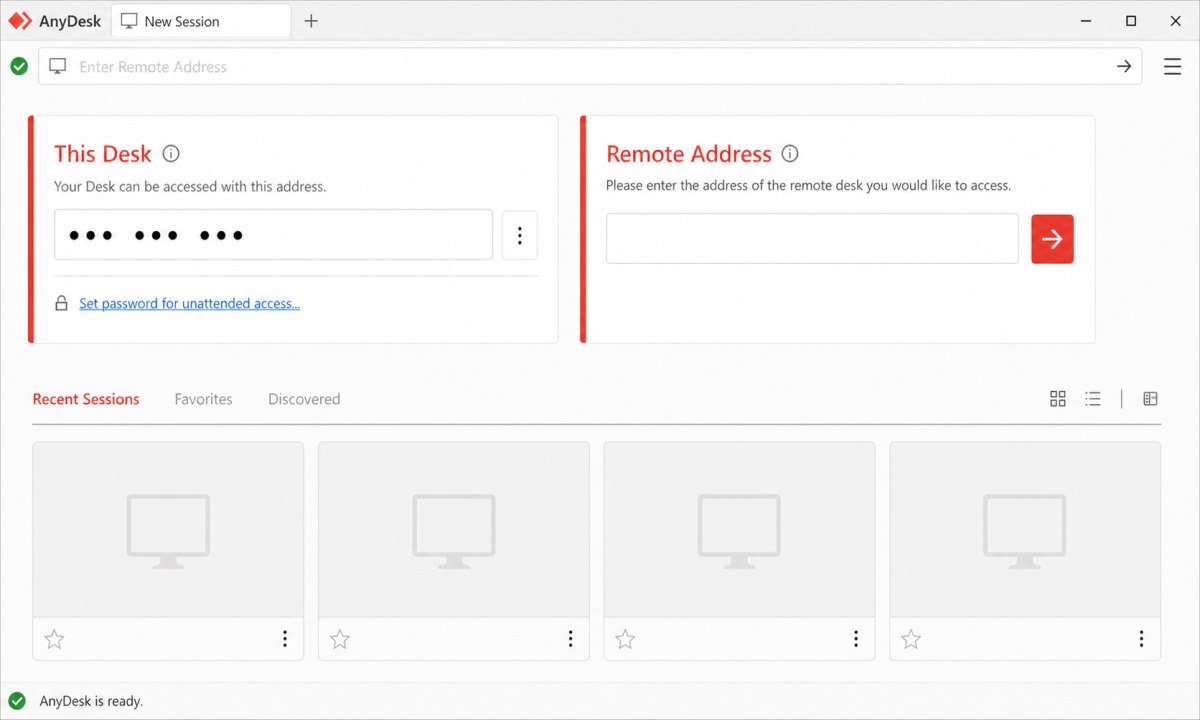Click the info icon beside This Desk
The width and height of the screenshot is (1200, 720).
[x=171, y=154]
